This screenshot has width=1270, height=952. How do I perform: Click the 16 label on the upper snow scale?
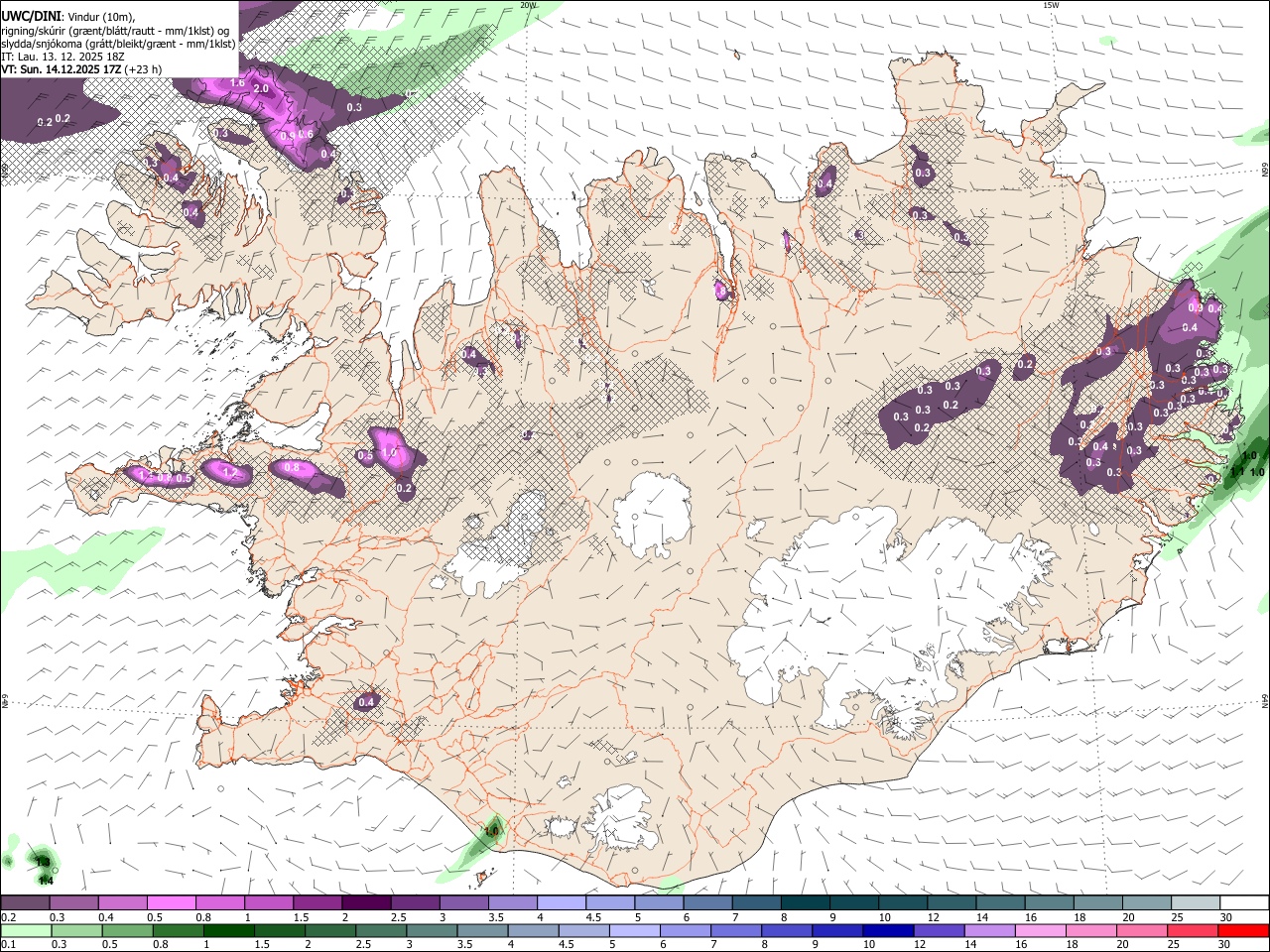(x=1031, y=917)
